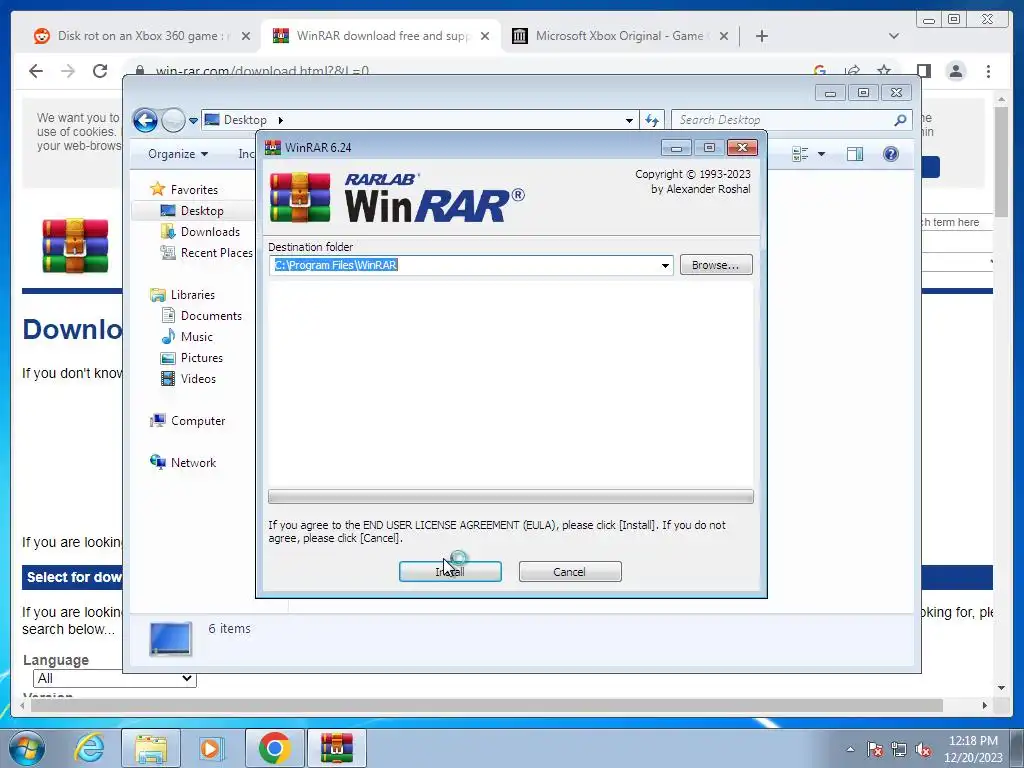Select Favorites in Explorer navigation pane
This screenshot has height=768, width=1024.
[194, 189]
